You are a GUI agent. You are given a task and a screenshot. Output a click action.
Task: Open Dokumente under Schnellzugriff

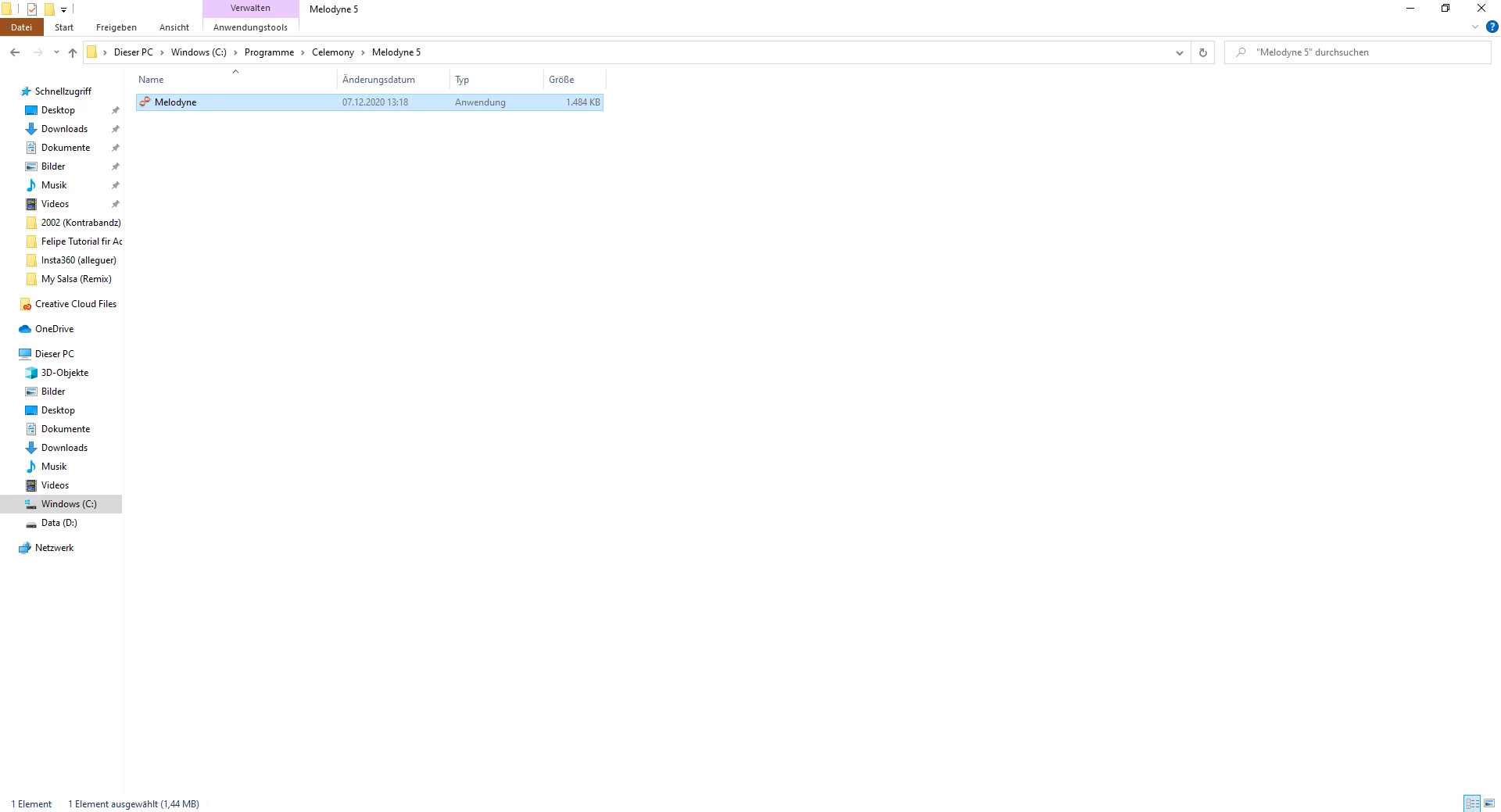tap(66, 148)
